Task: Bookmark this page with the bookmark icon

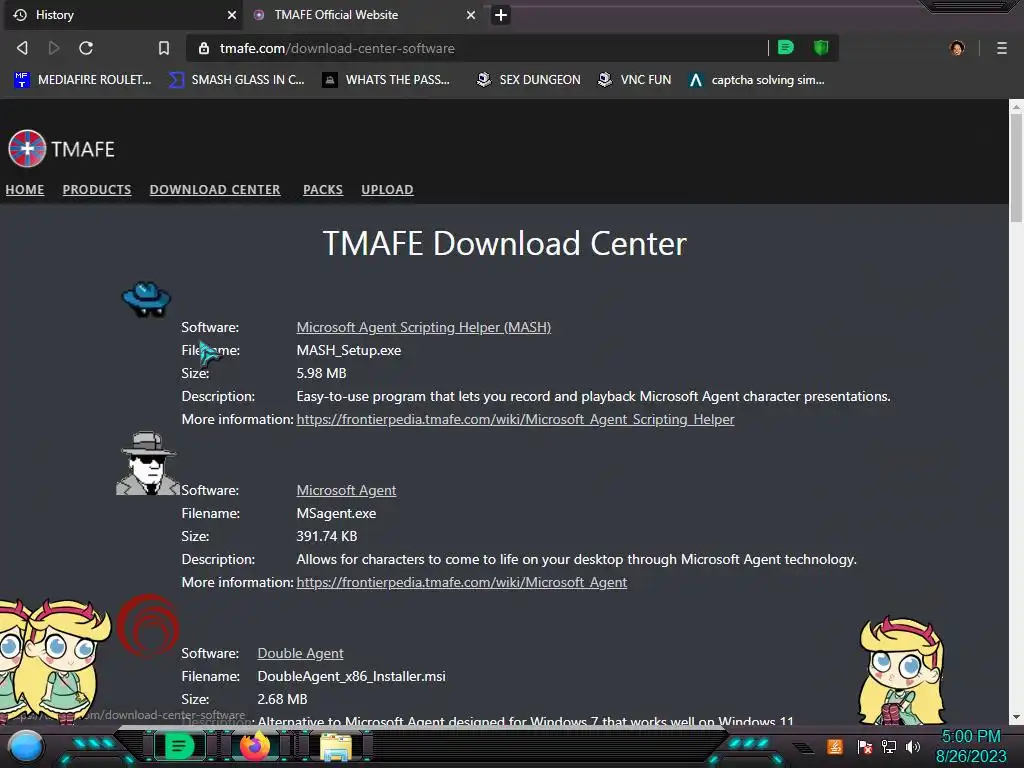Action: pyautogui.click(x=164, y=48)
